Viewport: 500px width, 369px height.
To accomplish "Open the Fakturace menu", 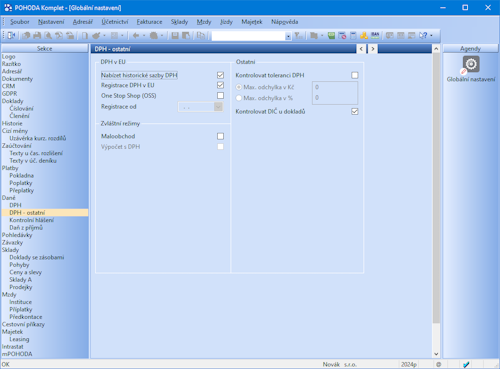I will (149, 22).
